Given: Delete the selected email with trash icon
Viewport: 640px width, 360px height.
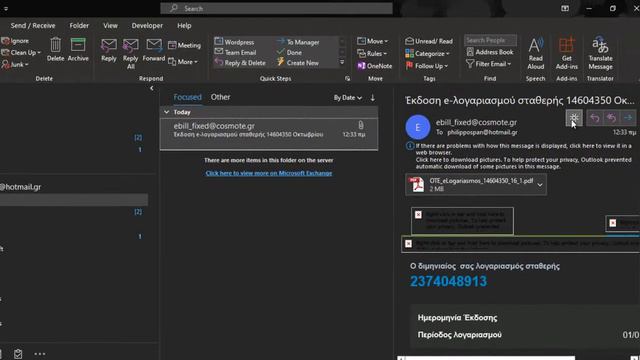Looking at the screenshot, I should (56, 49).
